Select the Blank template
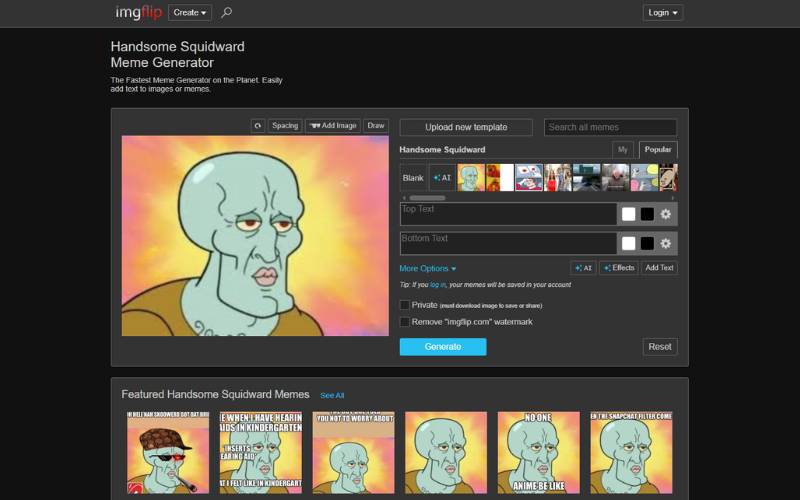Image resolution: width=800 pixels, height=500 pixels. tap(413, 178)
